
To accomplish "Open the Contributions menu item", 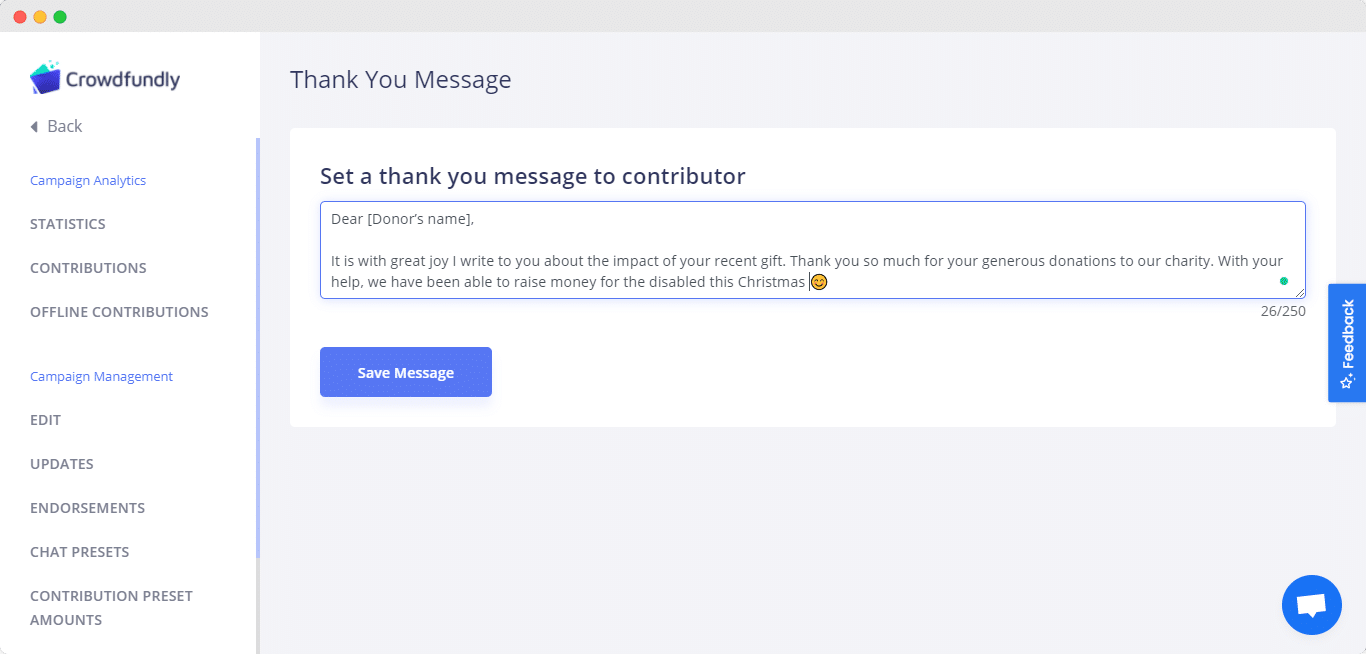I will [88, 268].
